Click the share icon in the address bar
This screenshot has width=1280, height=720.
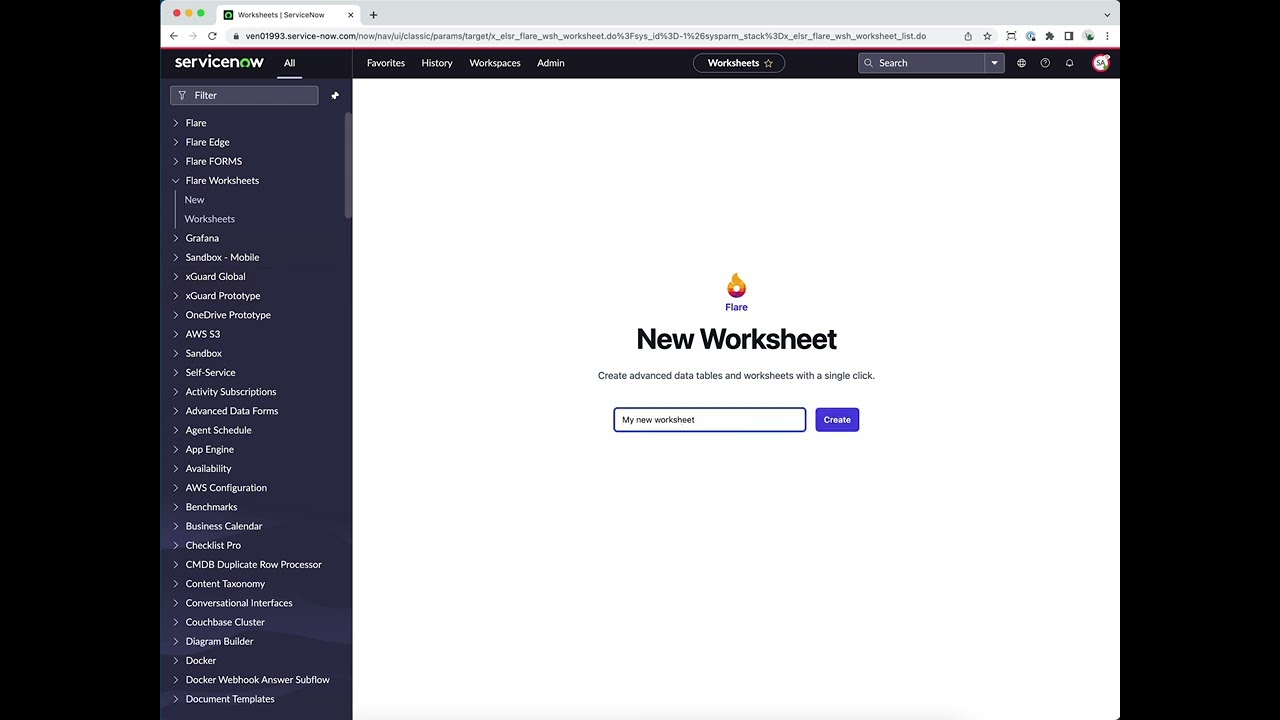pos(968,36)
